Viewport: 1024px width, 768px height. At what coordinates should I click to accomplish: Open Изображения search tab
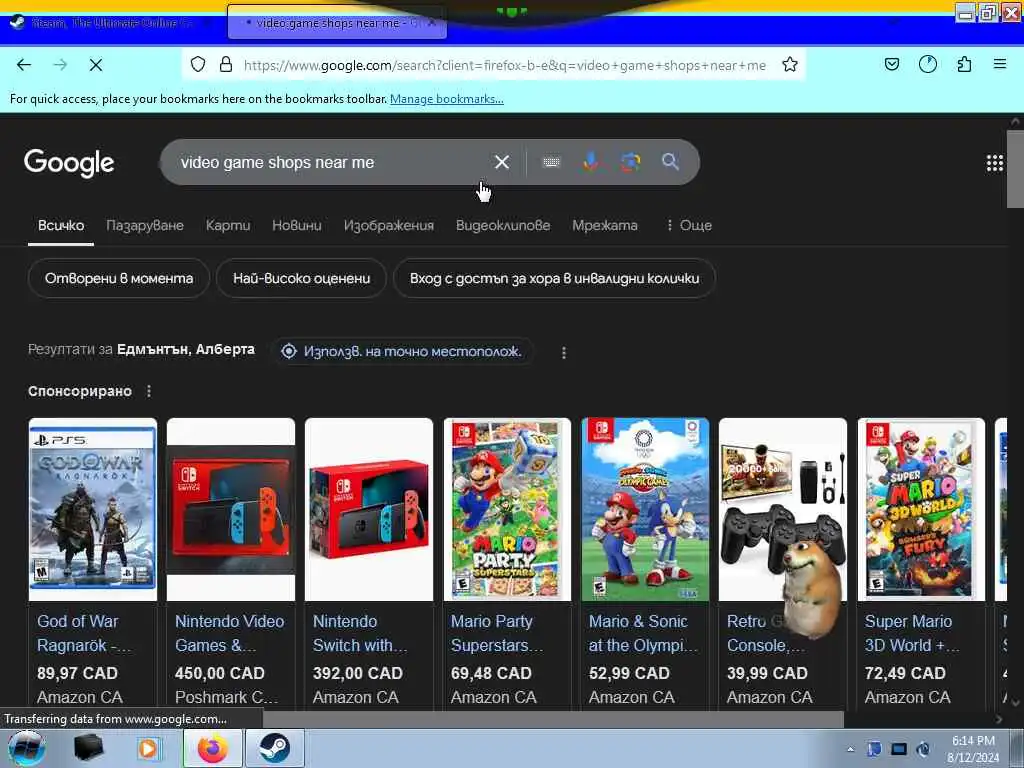[389, 225]
